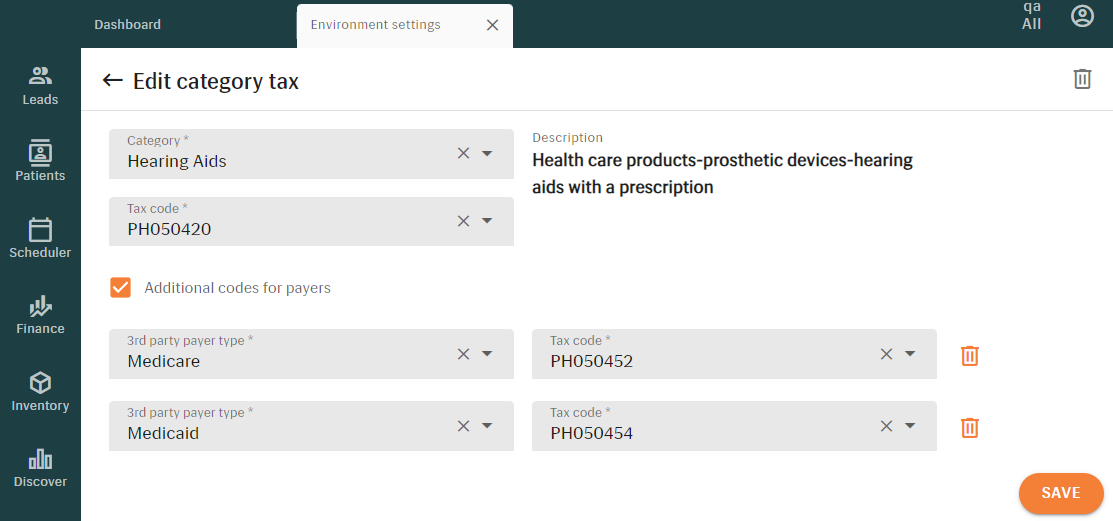Switch to the Dashboard tab

[x=128, y=24]
